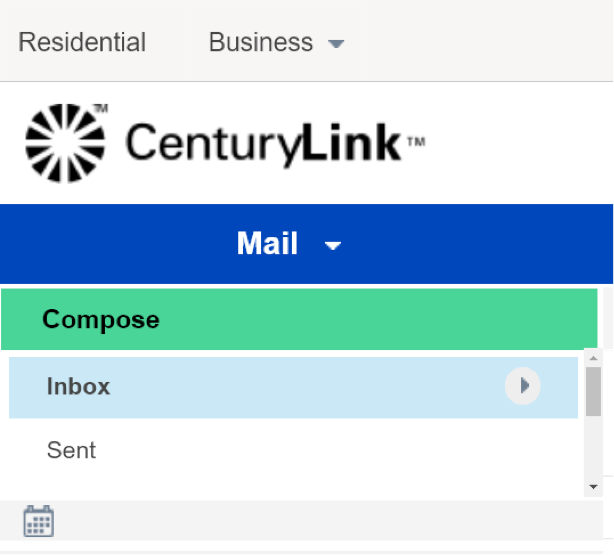The height and width of the screenshot is (555, 614).
Task: Click the caret icon next to Business
Action: click(x=336, y=43)
